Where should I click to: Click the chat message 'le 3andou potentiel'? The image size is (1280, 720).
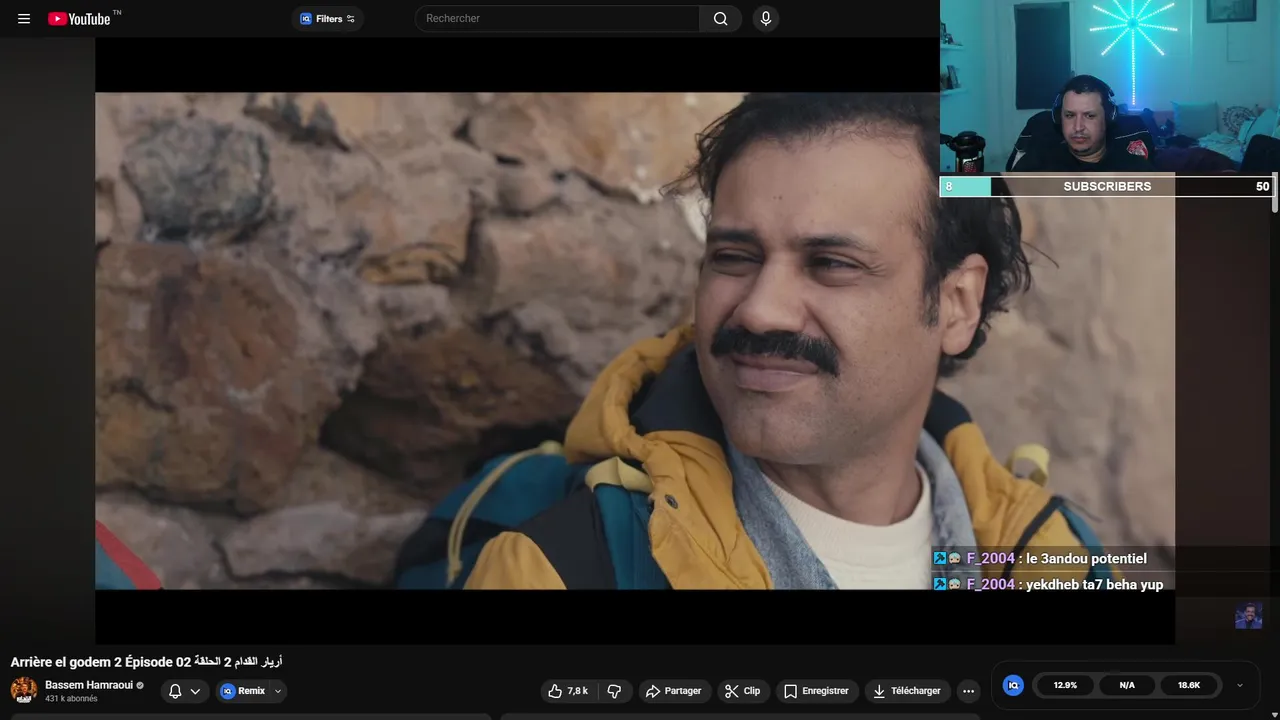click(1086, 559)
